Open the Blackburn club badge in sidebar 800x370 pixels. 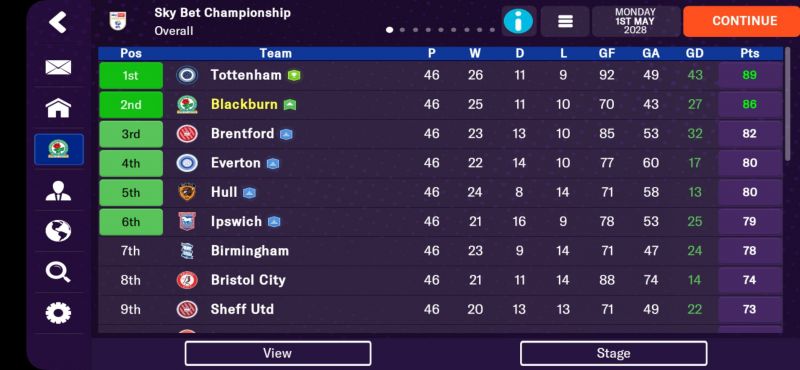(59, 150)
